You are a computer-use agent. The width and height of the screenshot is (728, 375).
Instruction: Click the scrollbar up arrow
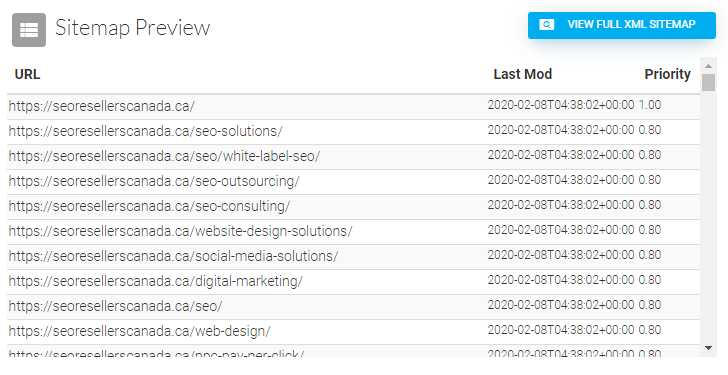click(708, 66)
